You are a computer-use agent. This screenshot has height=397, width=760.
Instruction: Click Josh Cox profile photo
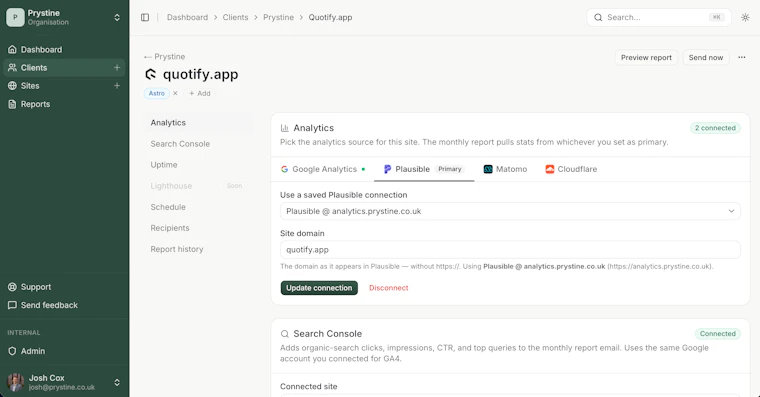pyautogui.click(x=16, y=382)
